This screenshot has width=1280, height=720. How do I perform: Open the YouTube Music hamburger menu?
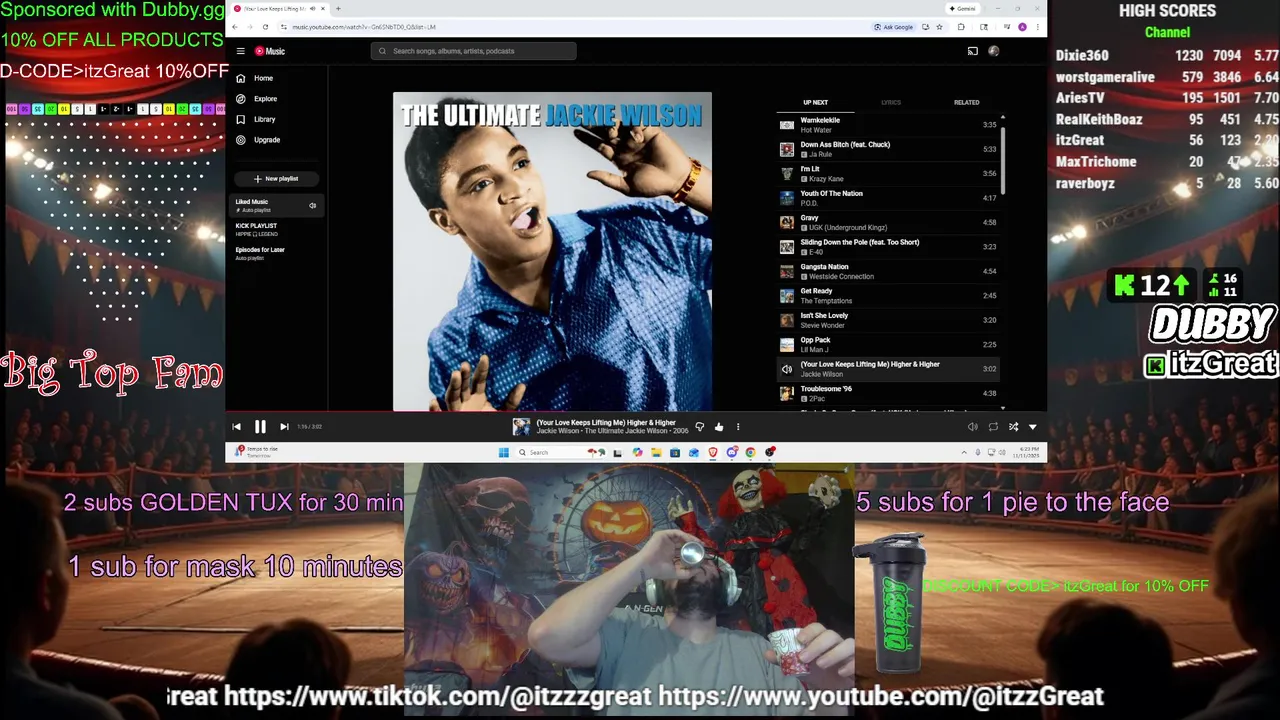tap(241, 51)
